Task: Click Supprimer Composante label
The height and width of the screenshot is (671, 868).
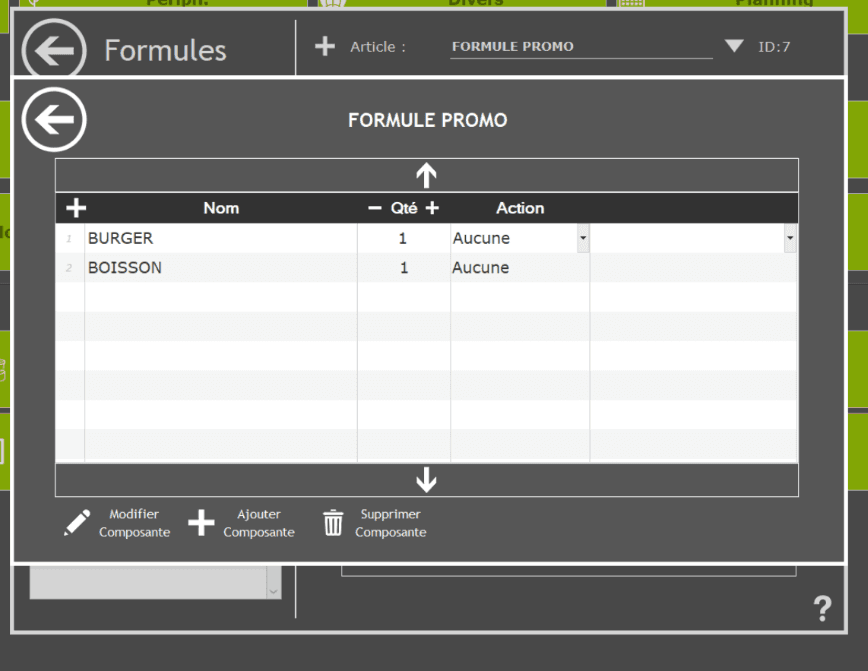Action: pyautogui.click(x=391, y=523)
